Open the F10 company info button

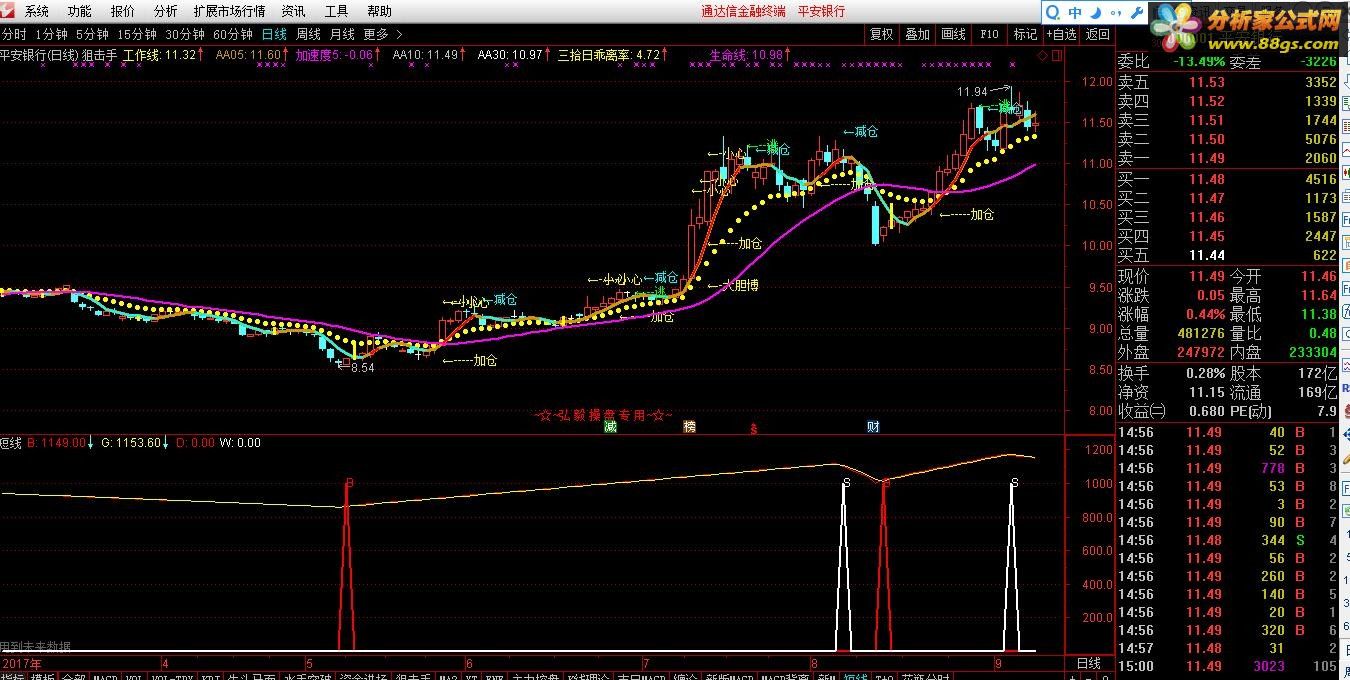pyautogui.click(x=989, y=34)
